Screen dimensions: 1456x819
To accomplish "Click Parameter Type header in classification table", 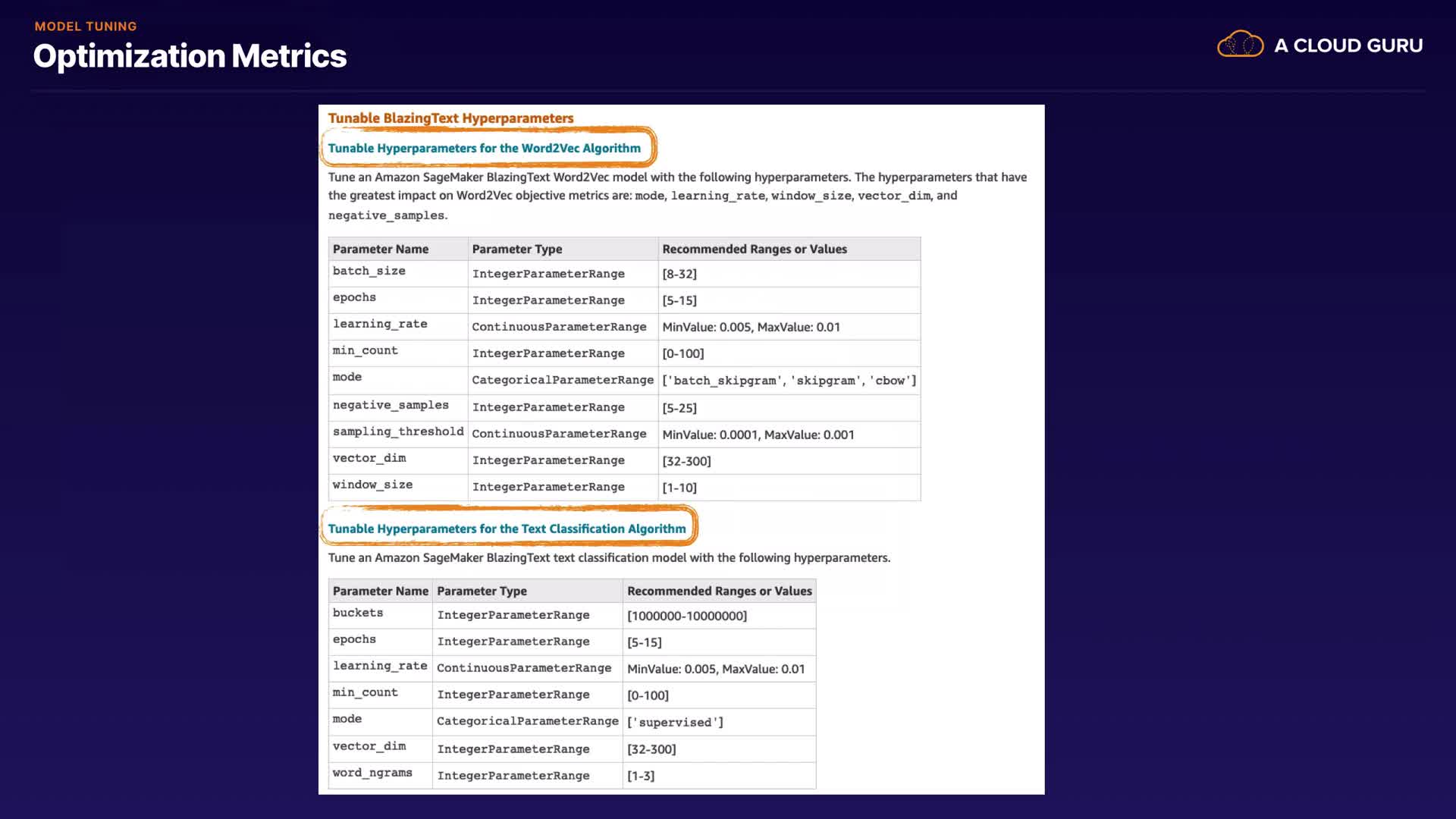I will 482,591.
